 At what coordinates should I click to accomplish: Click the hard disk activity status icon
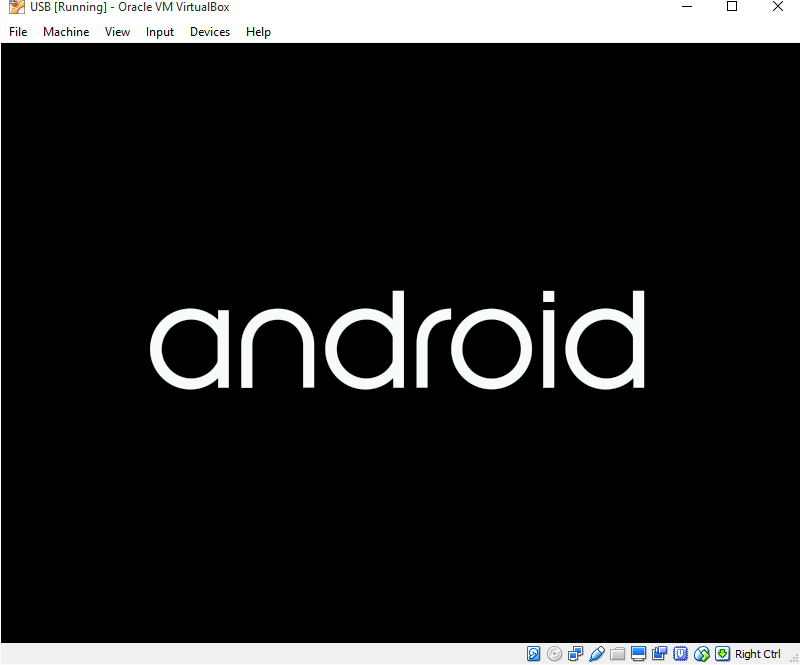533,654
